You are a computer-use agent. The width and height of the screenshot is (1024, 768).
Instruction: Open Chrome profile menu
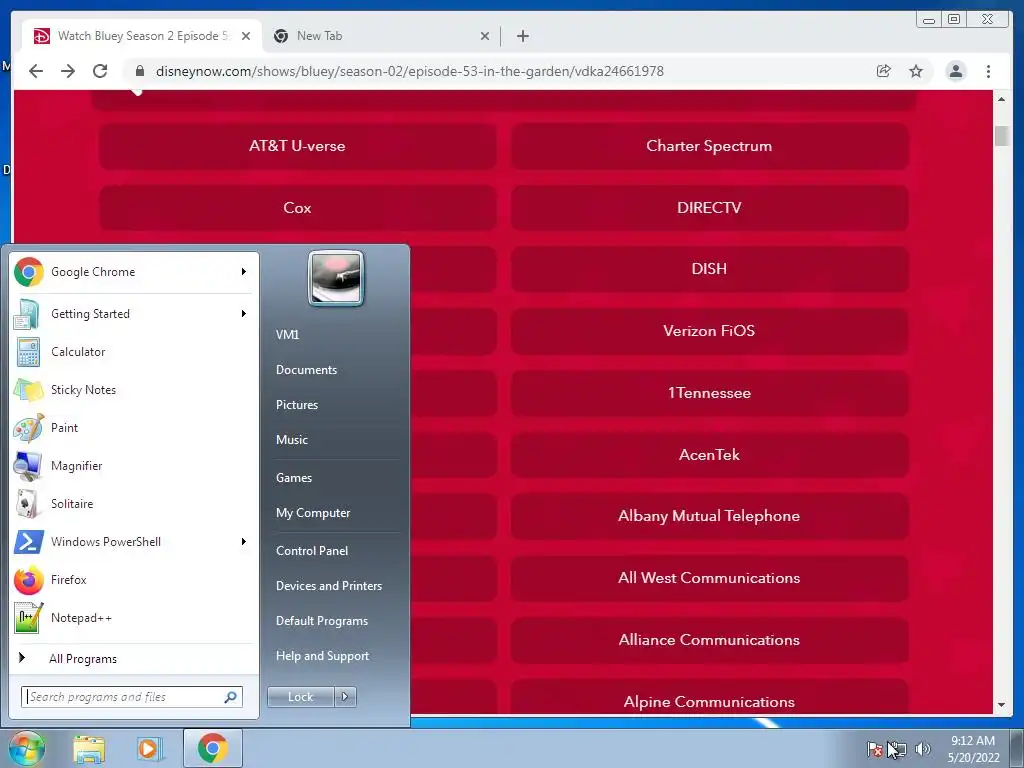click(955, 71)
